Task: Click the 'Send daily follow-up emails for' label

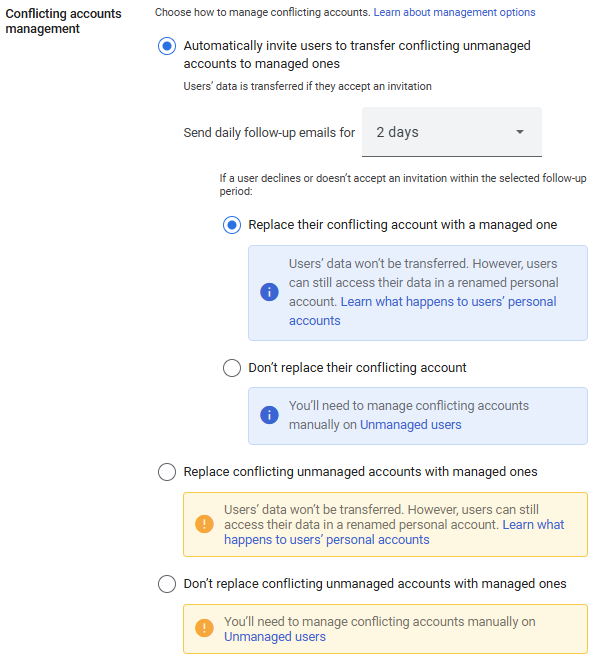Action: 269,132
